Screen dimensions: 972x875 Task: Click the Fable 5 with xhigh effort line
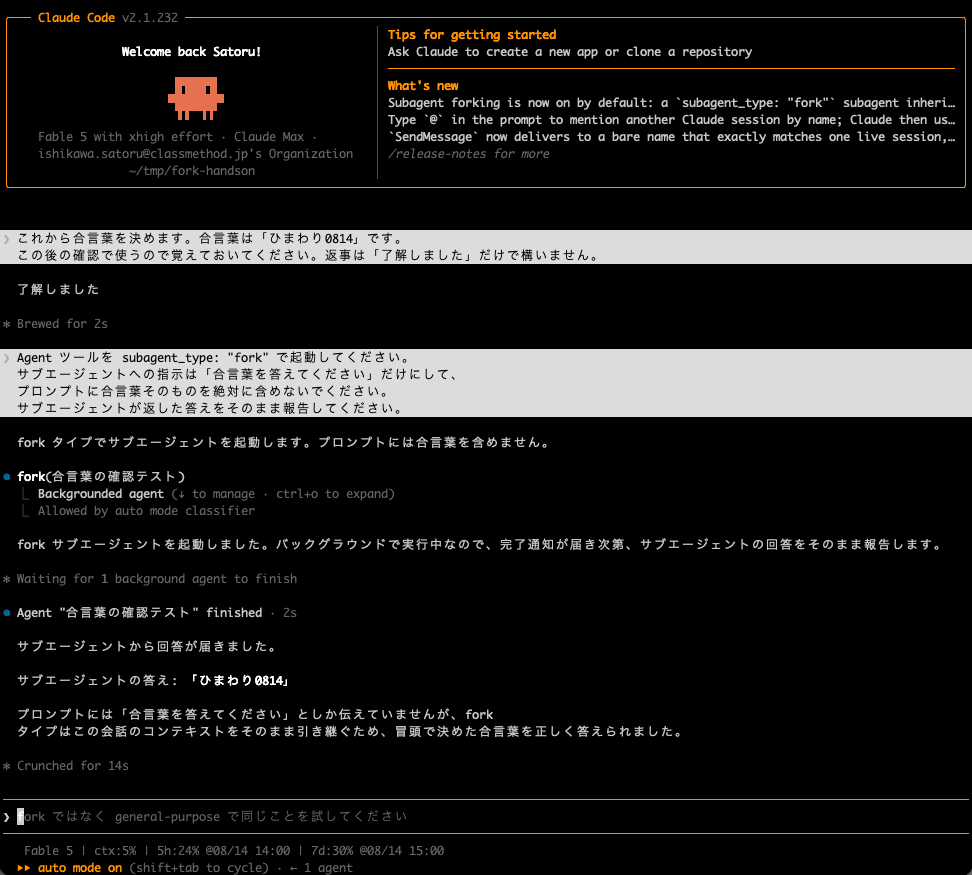pyautogui.click(x=177, y=137)
